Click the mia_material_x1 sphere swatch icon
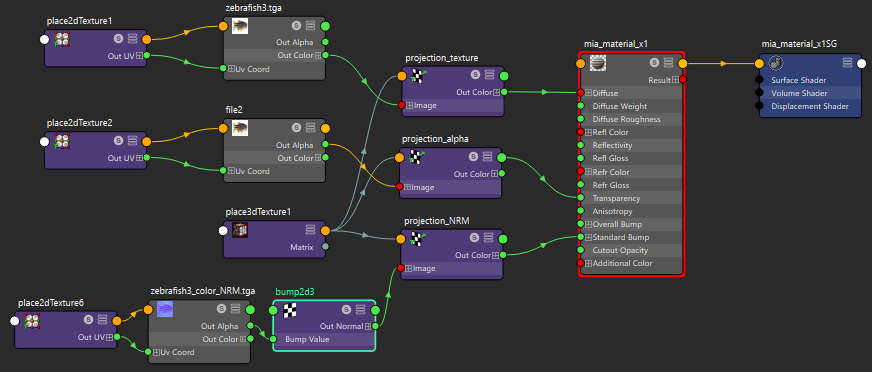This screenshot has height=372, width=872. coord(598,64)
